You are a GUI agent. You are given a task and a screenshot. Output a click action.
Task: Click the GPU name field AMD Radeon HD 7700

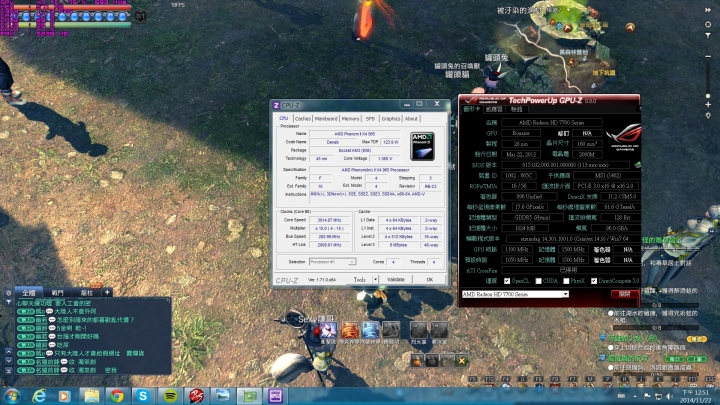[551, 123]
